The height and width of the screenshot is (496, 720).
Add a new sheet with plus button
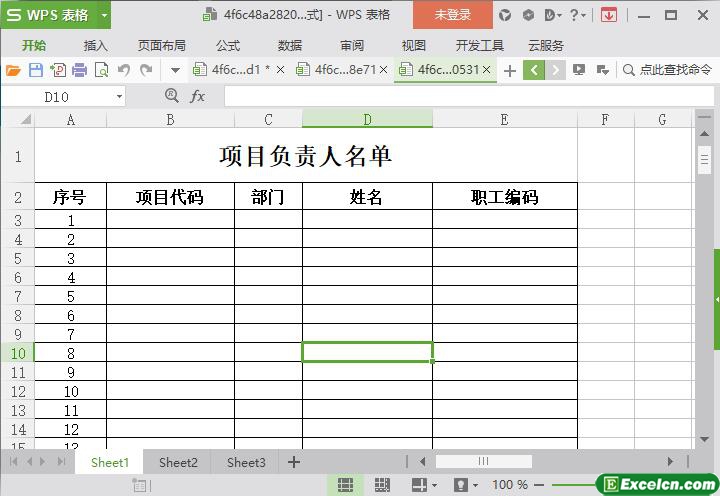294,462
